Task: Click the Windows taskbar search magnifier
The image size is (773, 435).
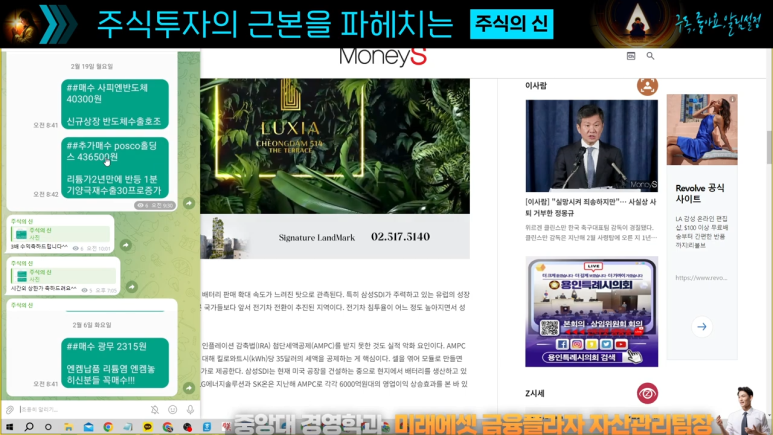Action: [29, 427]
